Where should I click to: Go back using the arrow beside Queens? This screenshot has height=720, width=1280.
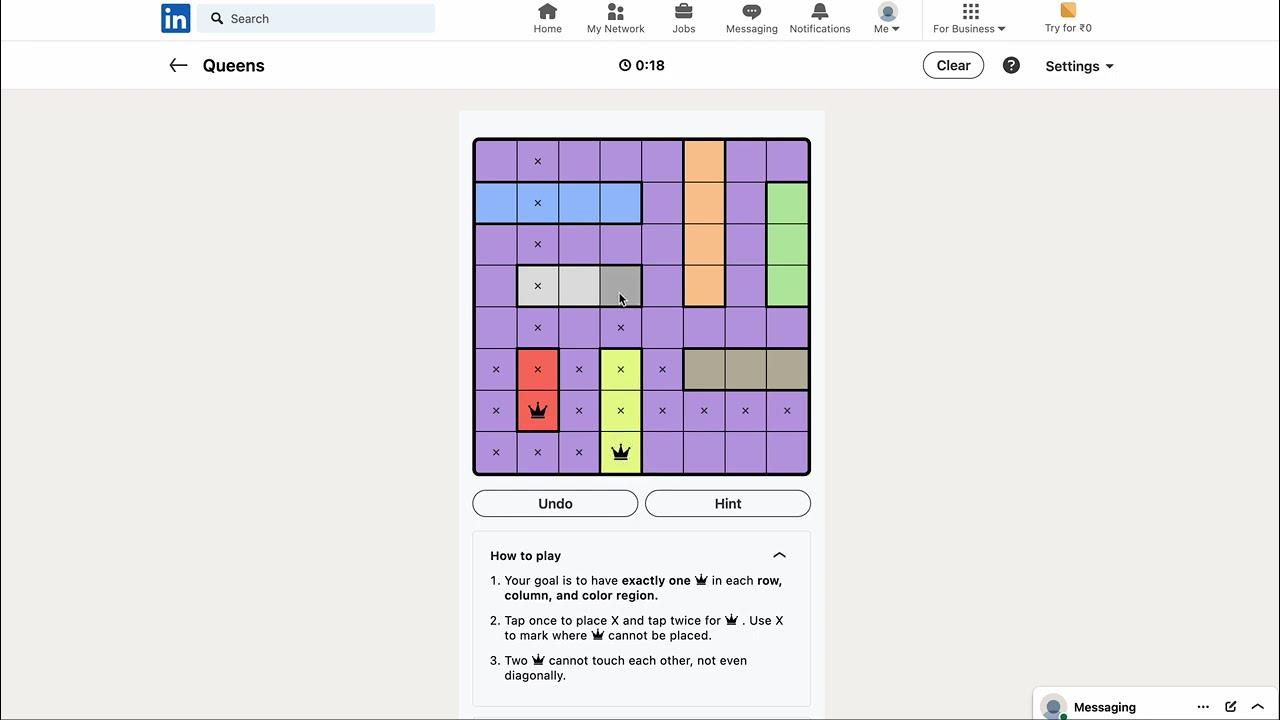[178, 65]
